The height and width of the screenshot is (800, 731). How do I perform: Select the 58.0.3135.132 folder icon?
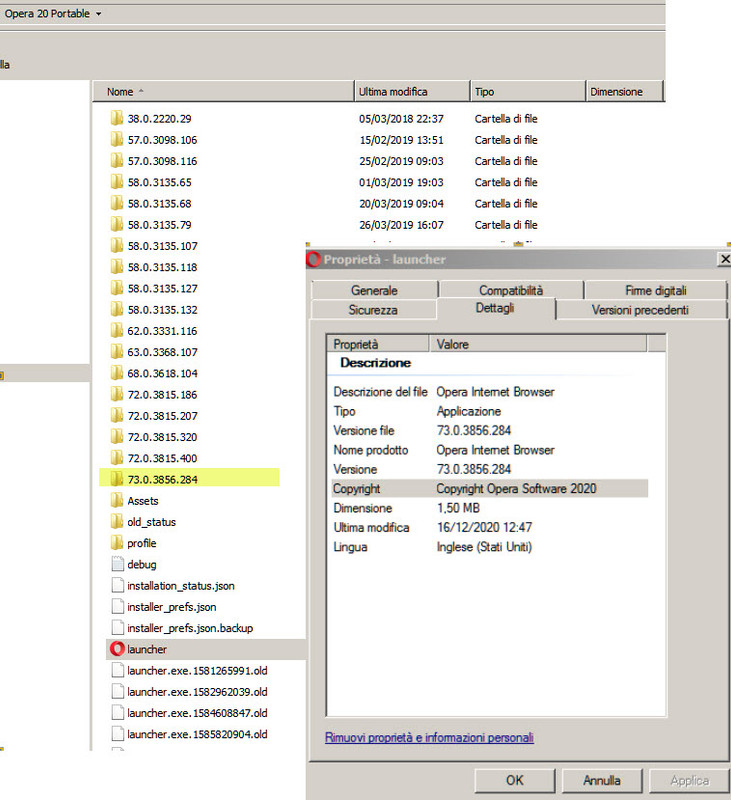point(117,310)
